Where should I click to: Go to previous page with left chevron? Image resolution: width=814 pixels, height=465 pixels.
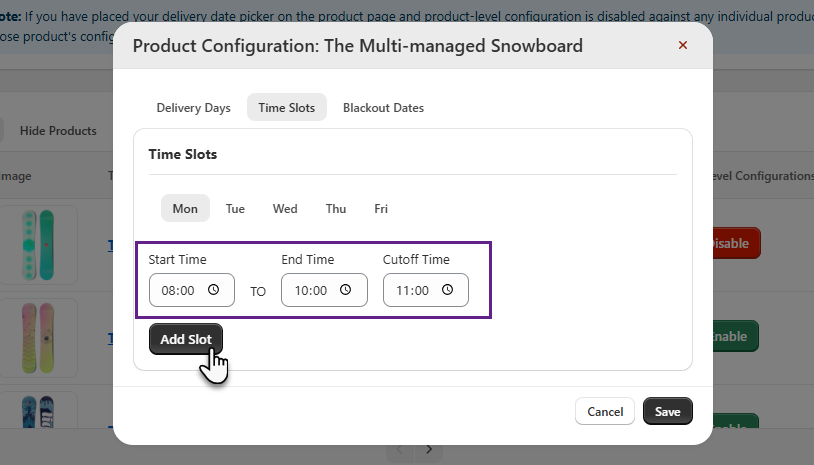pyautogui.click(x=399, y=449)
